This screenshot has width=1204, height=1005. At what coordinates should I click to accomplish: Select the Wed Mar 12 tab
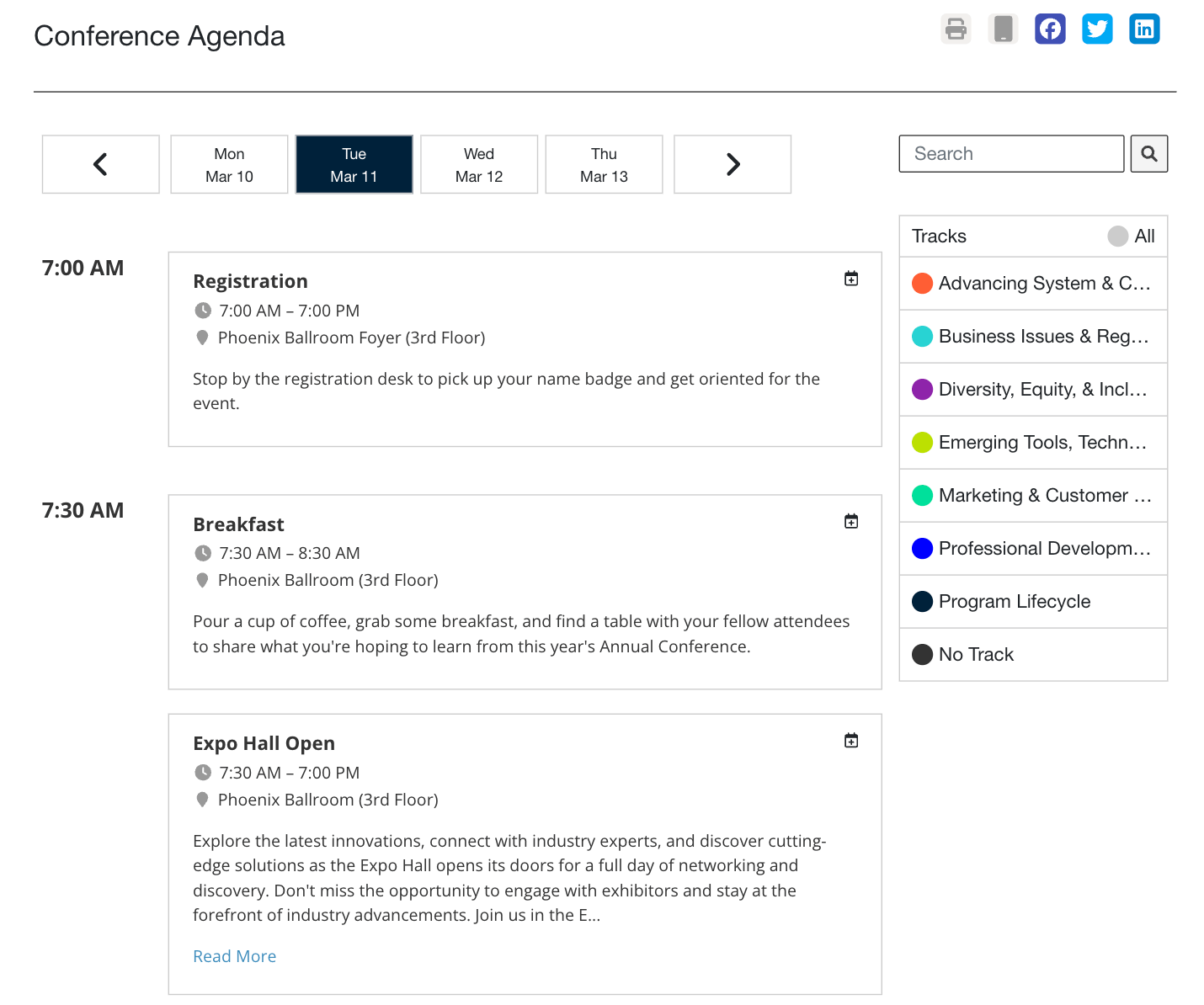[x=479, y=164]
